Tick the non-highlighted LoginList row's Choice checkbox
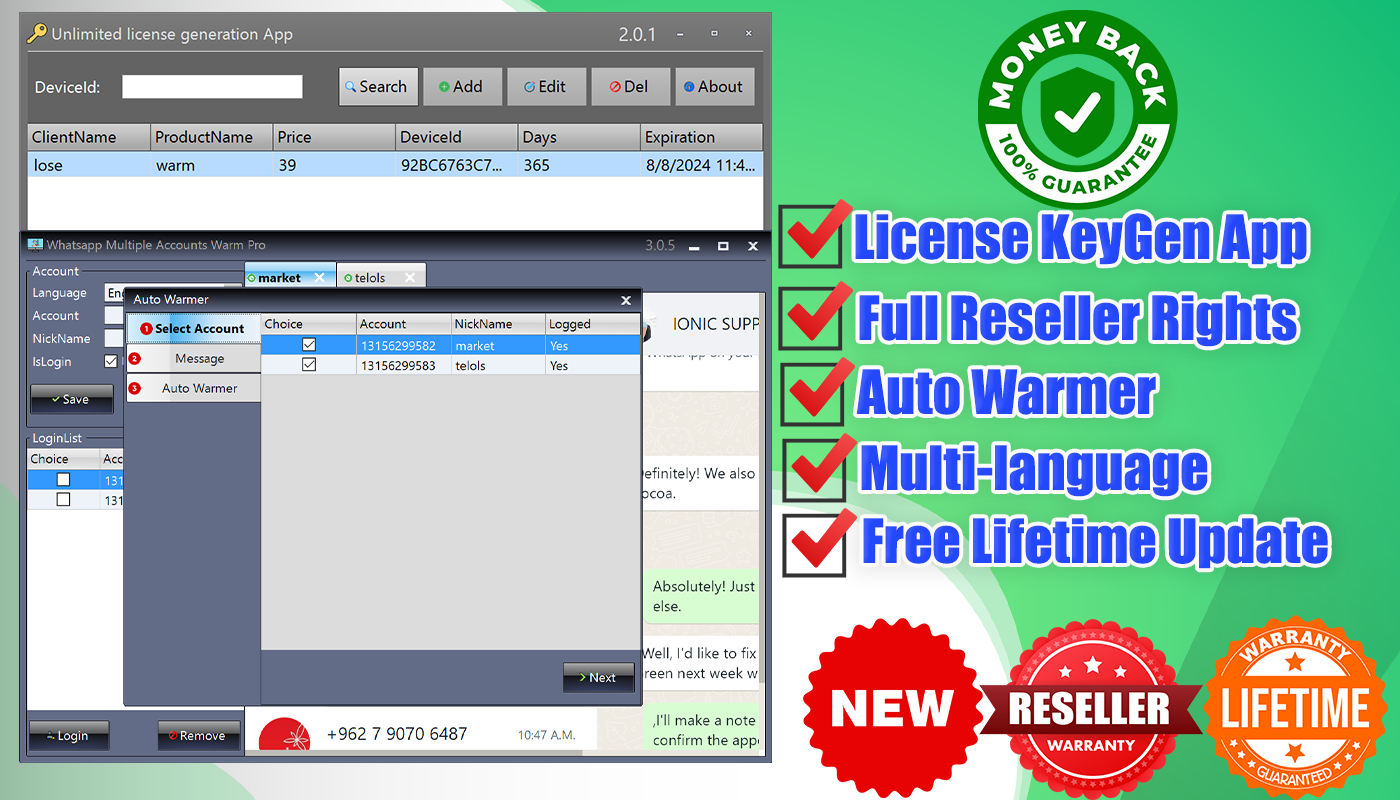The image size is (1400, 800). tap(63, 500)
